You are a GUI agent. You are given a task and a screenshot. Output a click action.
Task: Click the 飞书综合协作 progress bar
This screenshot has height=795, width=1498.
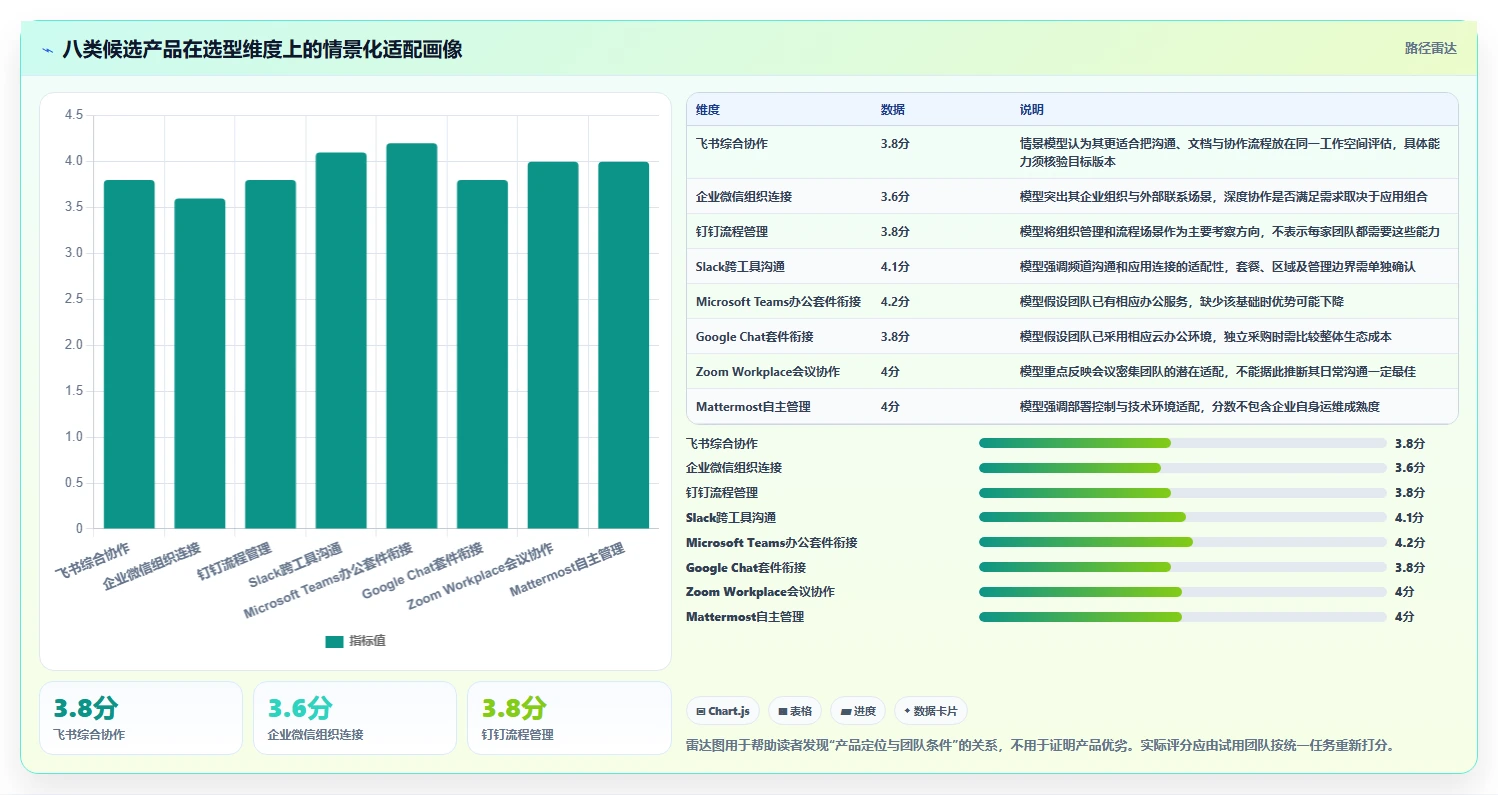pyautogui.click(x=1182, y=443)
